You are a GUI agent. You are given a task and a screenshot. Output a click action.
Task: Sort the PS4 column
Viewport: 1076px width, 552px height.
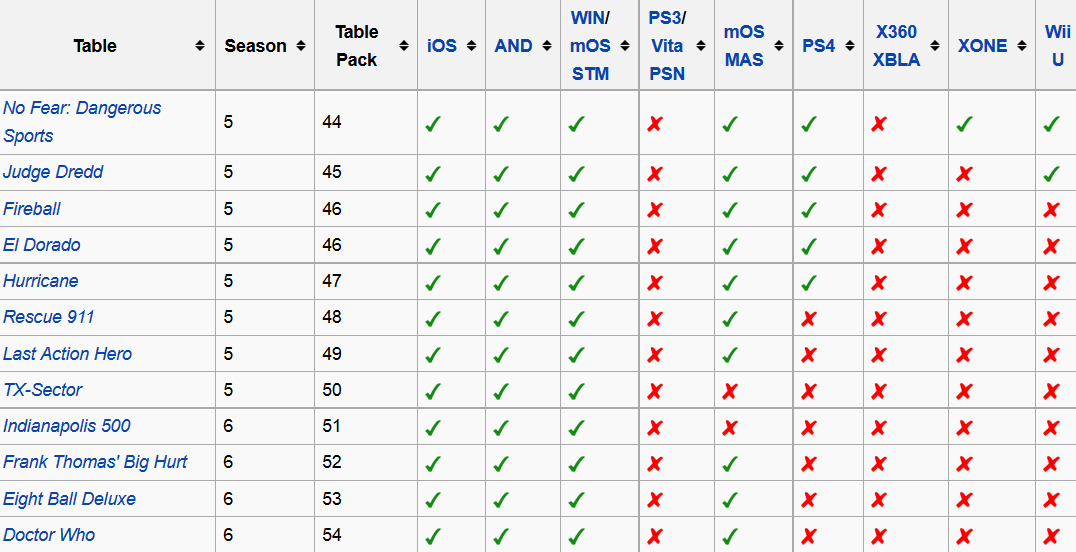[849, 46]
